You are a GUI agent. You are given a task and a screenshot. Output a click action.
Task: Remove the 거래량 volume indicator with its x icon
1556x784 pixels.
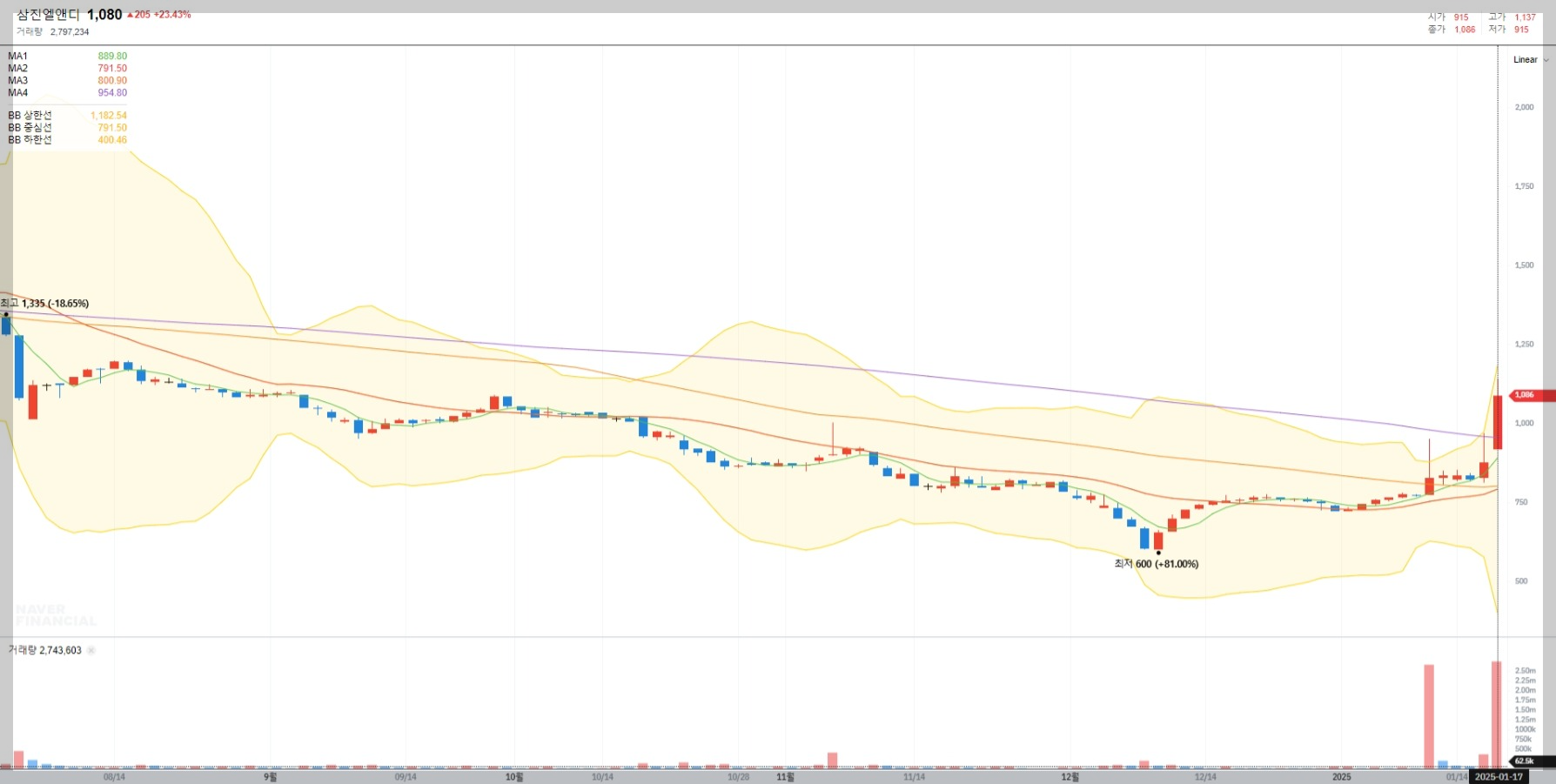pos(91,650)
